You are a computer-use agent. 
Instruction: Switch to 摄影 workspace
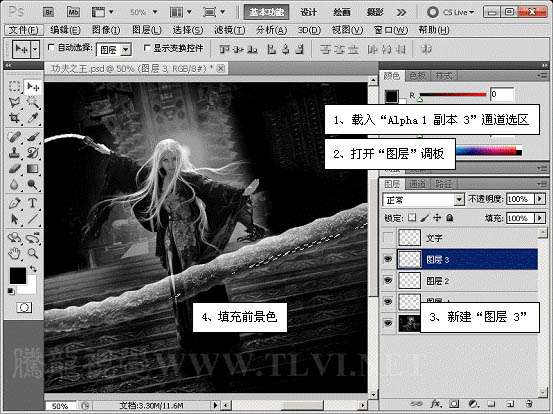point(375,12)
